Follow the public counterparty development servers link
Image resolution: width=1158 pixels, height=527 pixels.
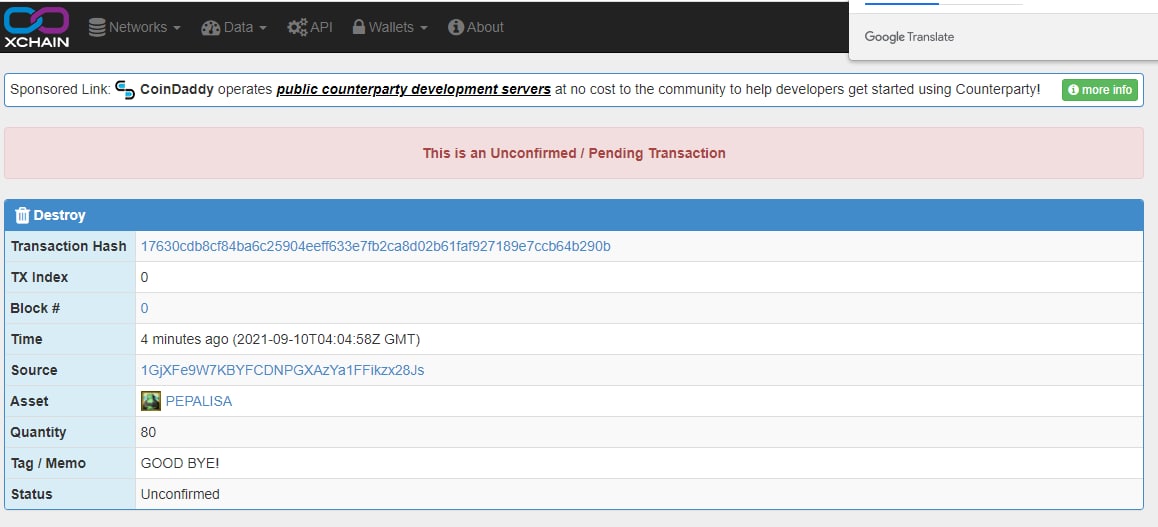click(x=414, y=89)
